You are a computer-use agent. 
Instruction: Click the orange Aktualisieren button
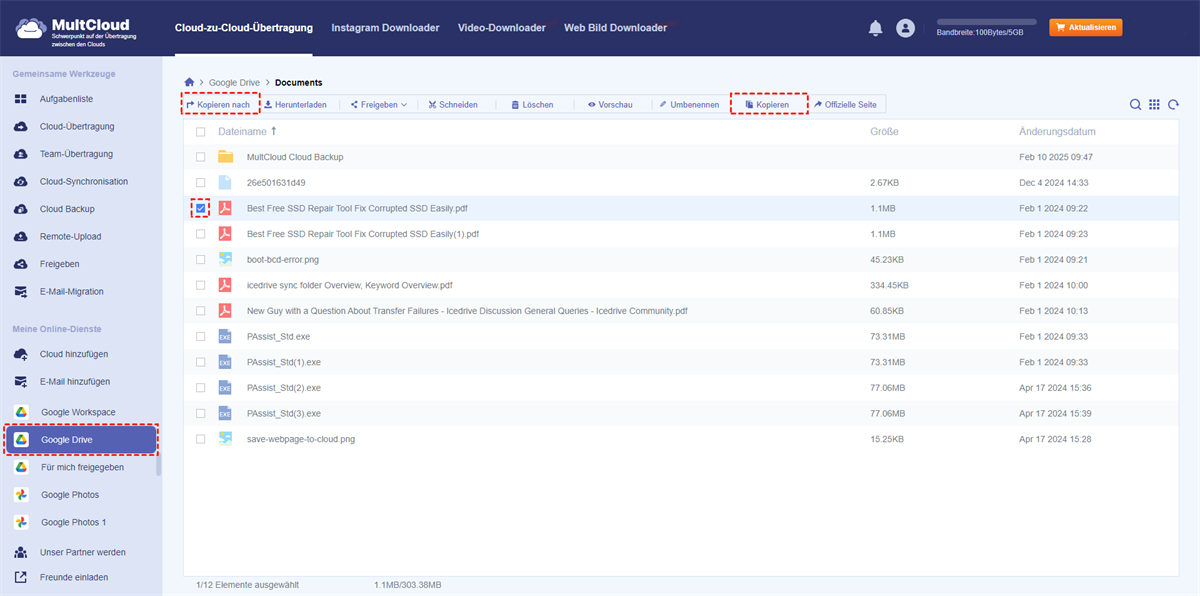[x=1085, y=28]
